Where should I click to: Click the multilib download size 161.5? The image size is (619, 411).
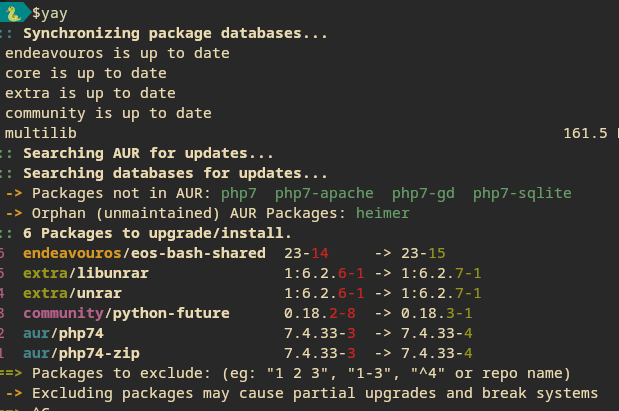tap(585, 133)
